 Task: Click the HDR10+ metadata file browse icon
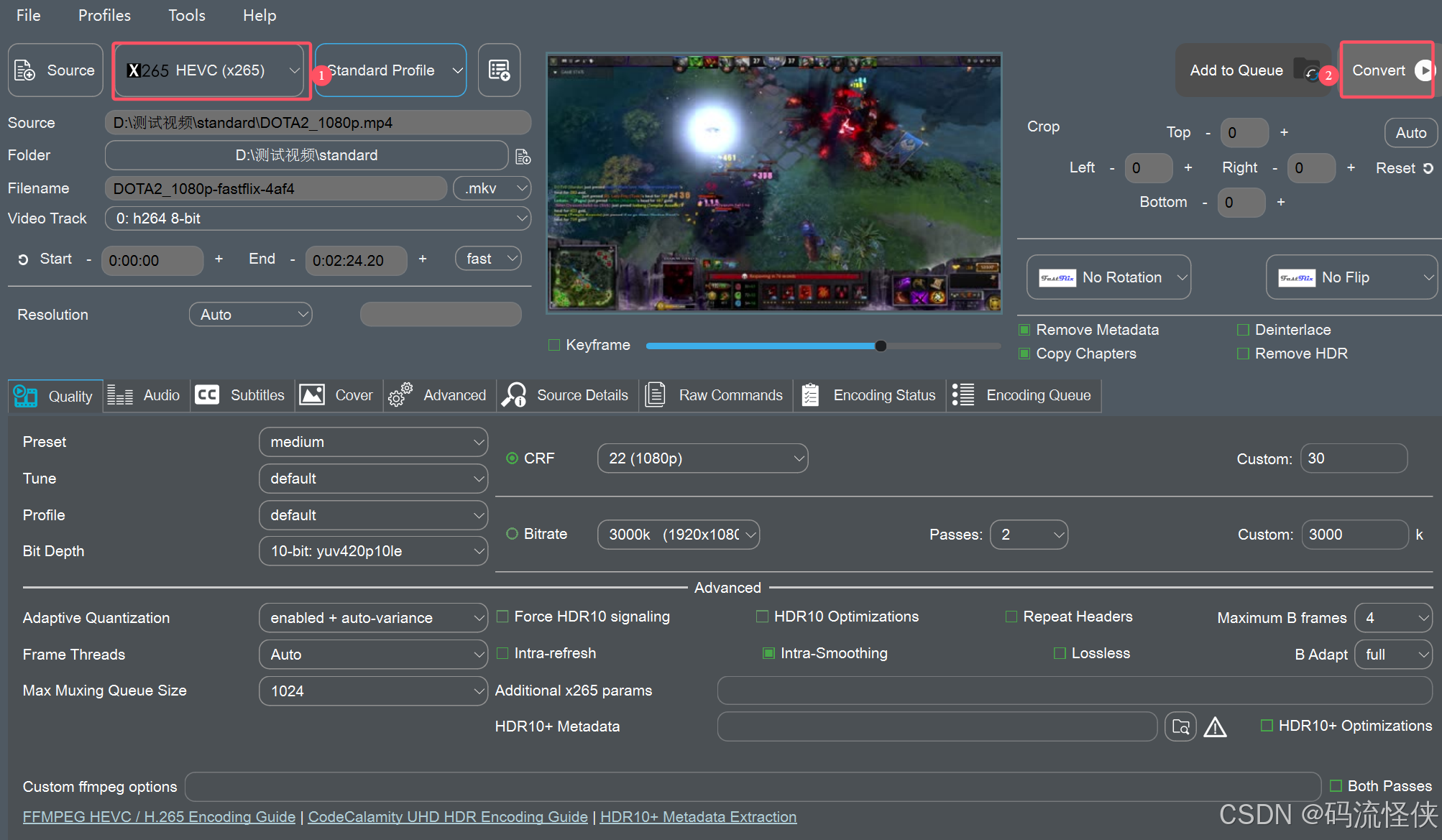1180,726
